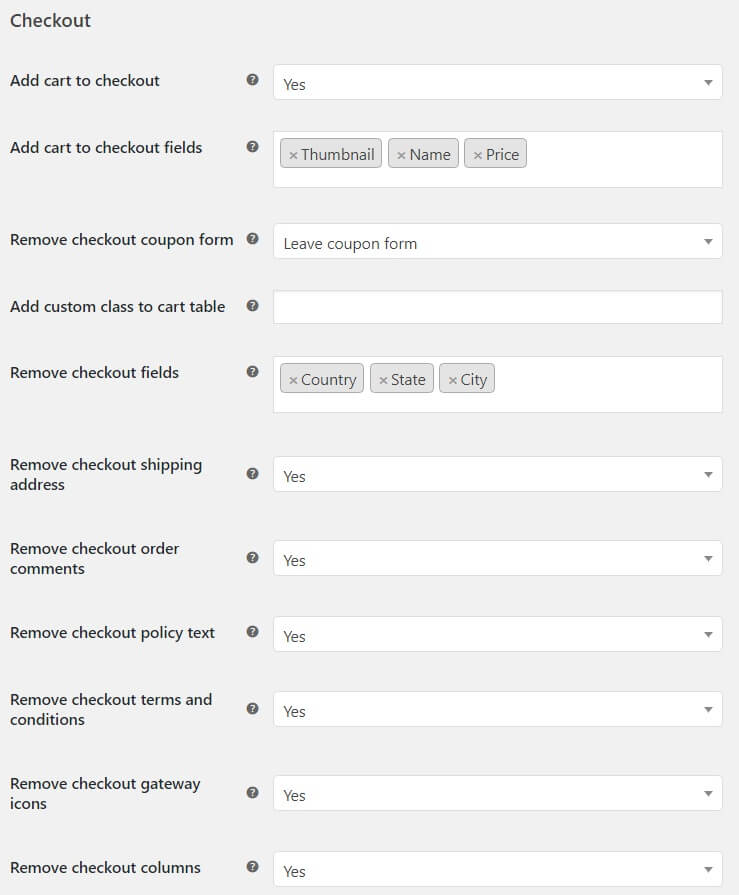
Task: Remove the Country tag from checkout fields
Action: click(293, 380)
